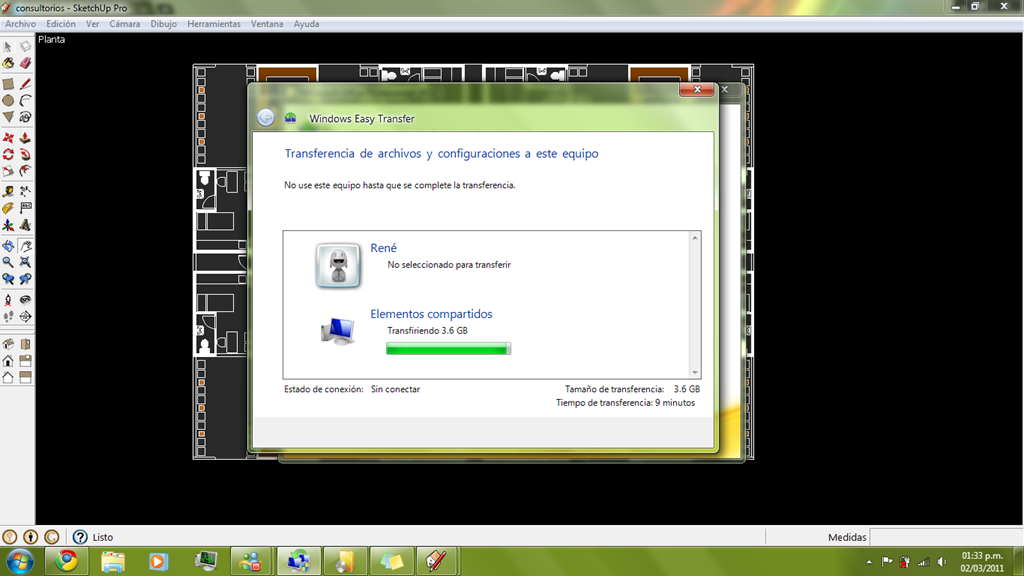
Task: Click the green transfer progress bar
Action: (448, 349)
